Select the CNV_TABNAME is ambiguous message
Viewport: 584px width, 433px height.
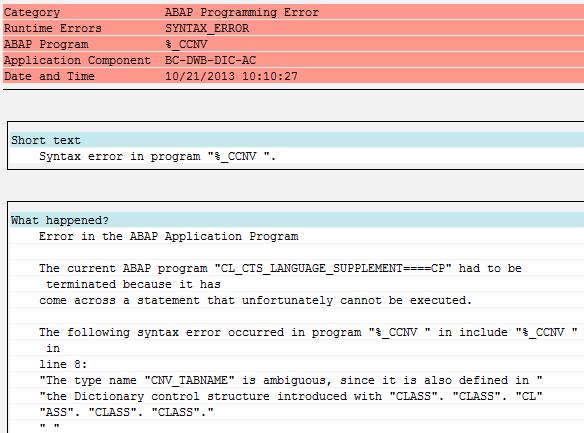[x=291, y=381]
